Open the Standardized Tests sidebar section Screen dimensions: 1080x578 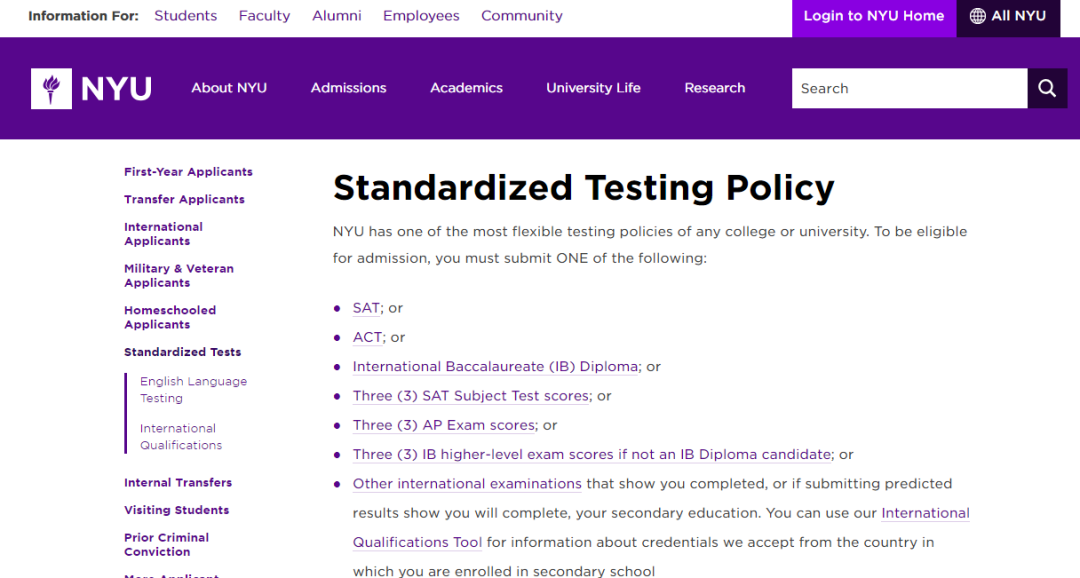(183, 352)
